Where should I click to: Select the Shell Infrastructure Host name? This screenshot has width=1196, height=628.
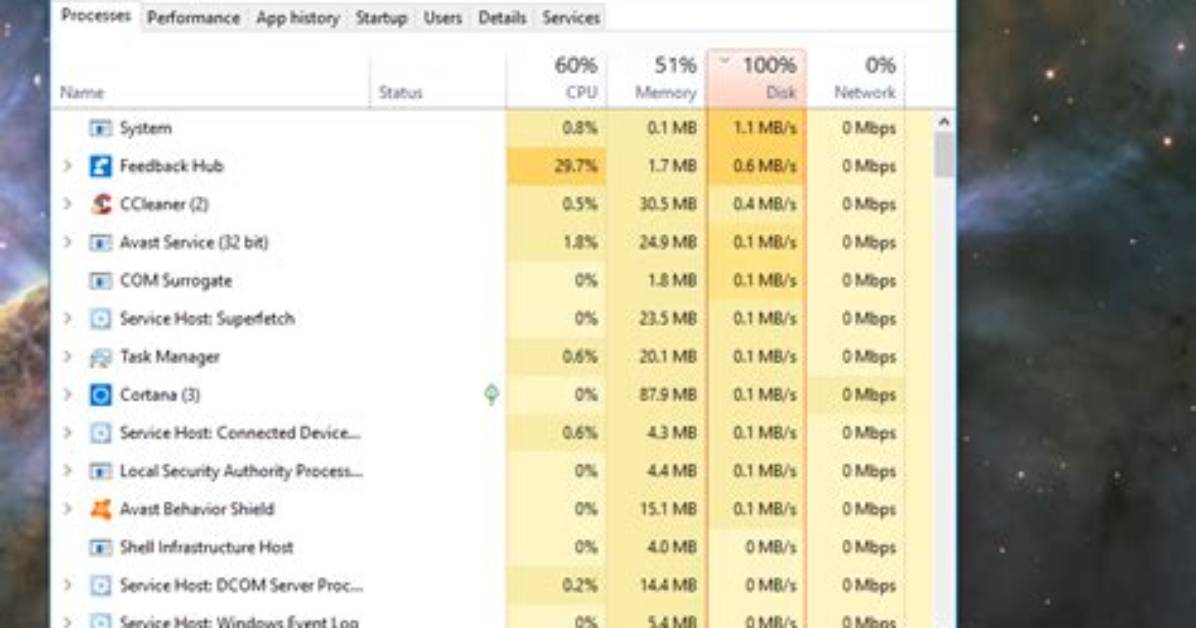coord(206,547)
